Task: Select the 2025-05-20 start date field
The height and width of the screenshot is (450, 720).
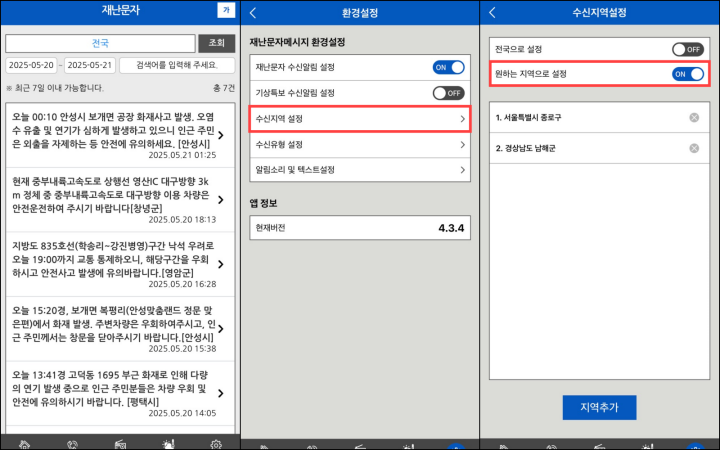Action: click(x=32, y=65)
